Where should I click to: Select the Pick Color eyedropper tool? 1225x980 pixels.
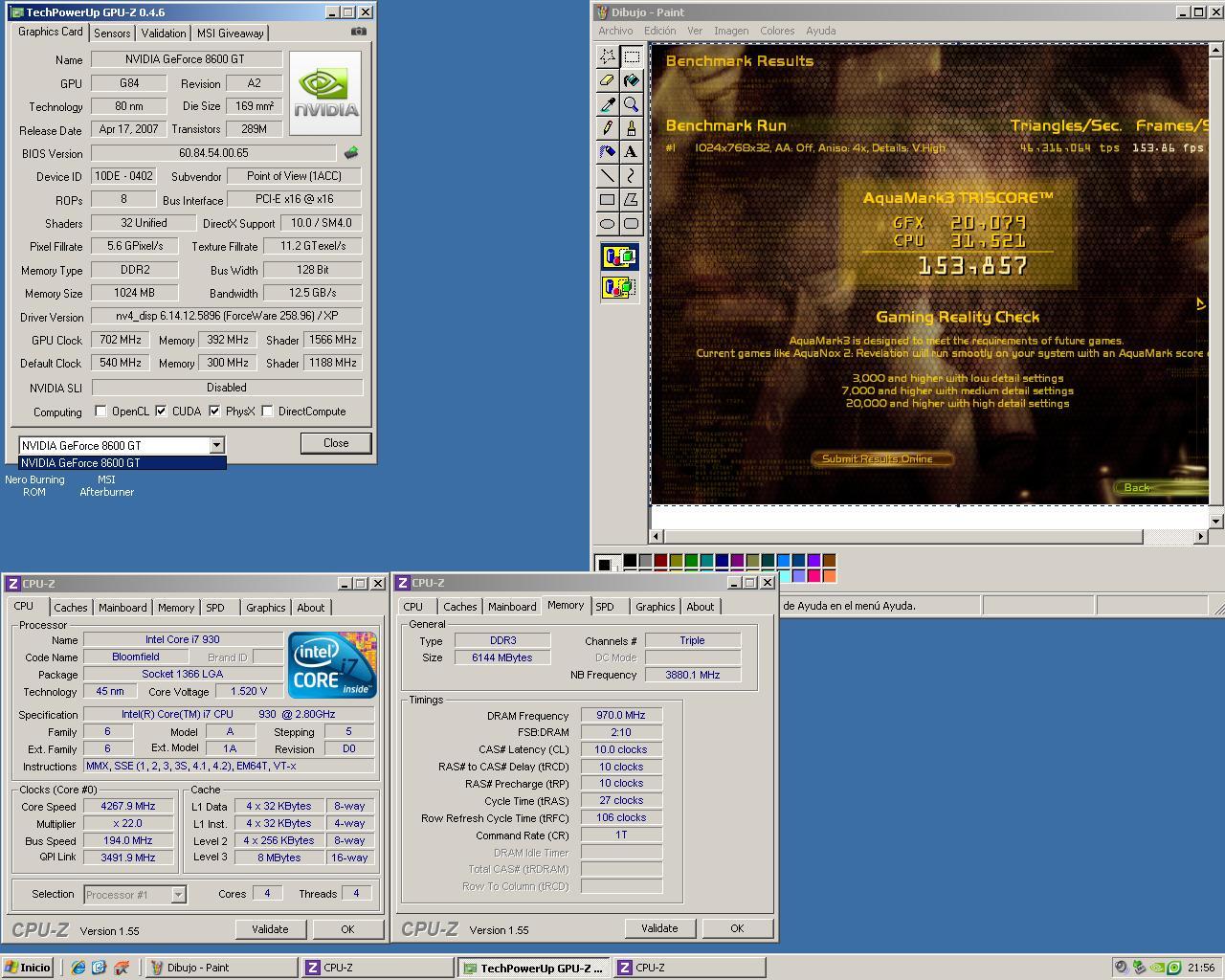click(607, 104)
